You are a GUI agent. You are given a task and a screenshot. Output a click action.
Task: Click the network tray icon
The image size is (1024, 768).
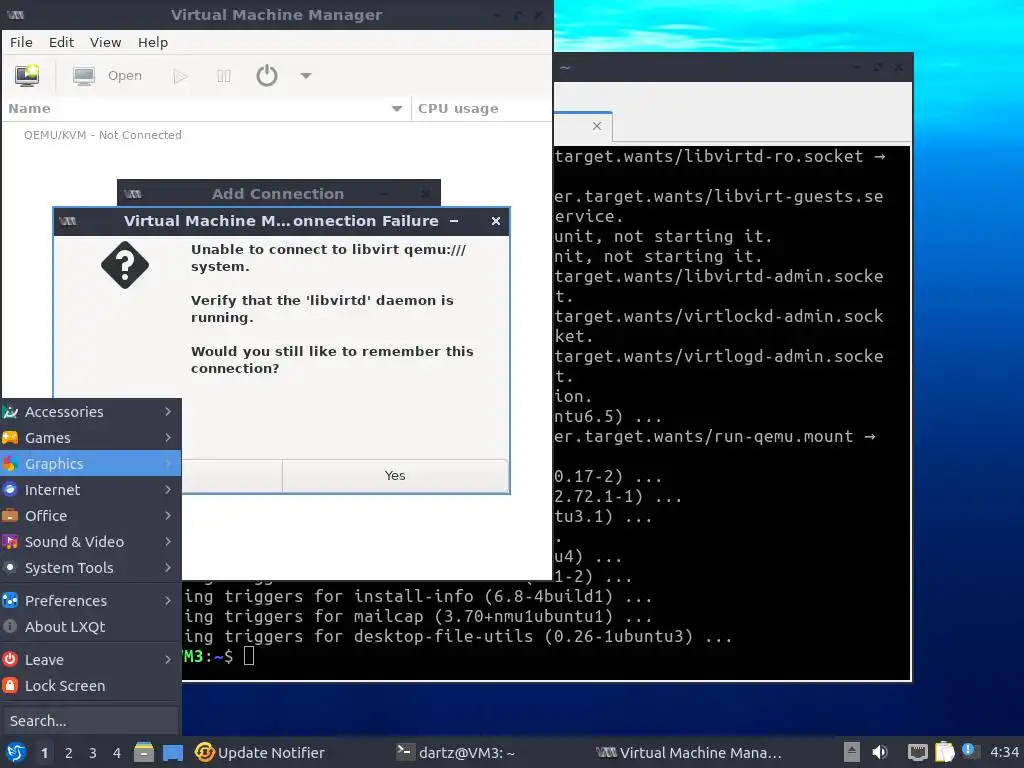click(x=918, y=753)
